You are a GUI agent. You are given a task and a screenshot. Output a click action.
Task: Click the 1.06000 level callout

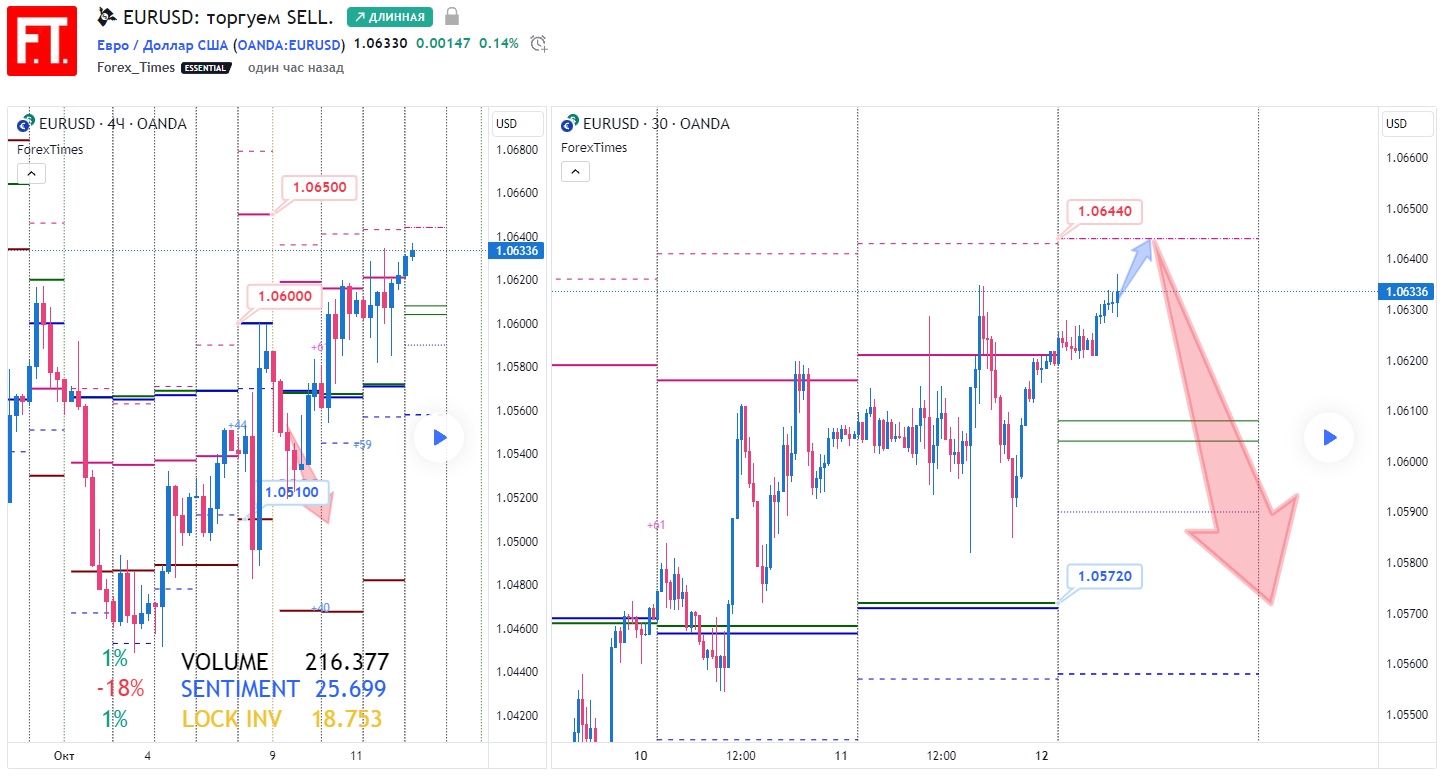click(x=285, y=296)
